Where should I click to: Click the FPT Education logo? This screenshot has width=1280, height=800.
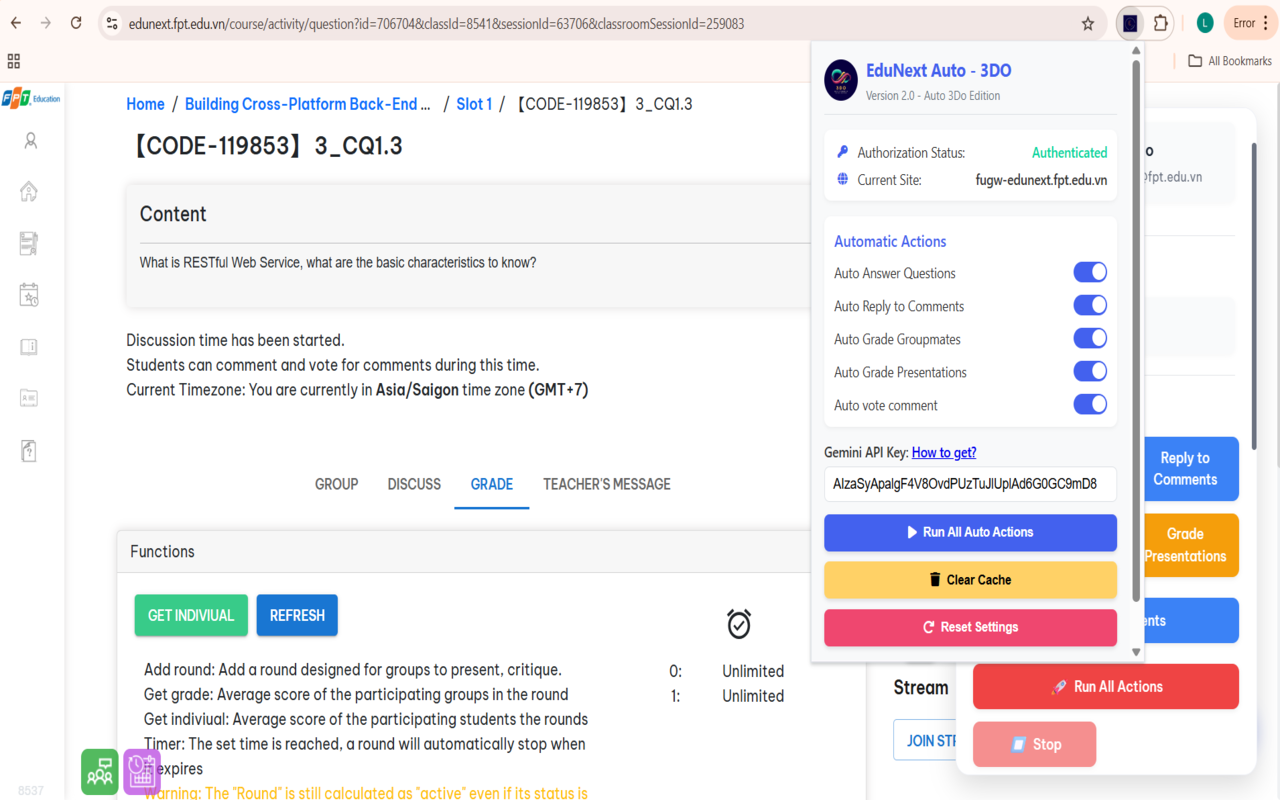[x=31, y=98]
